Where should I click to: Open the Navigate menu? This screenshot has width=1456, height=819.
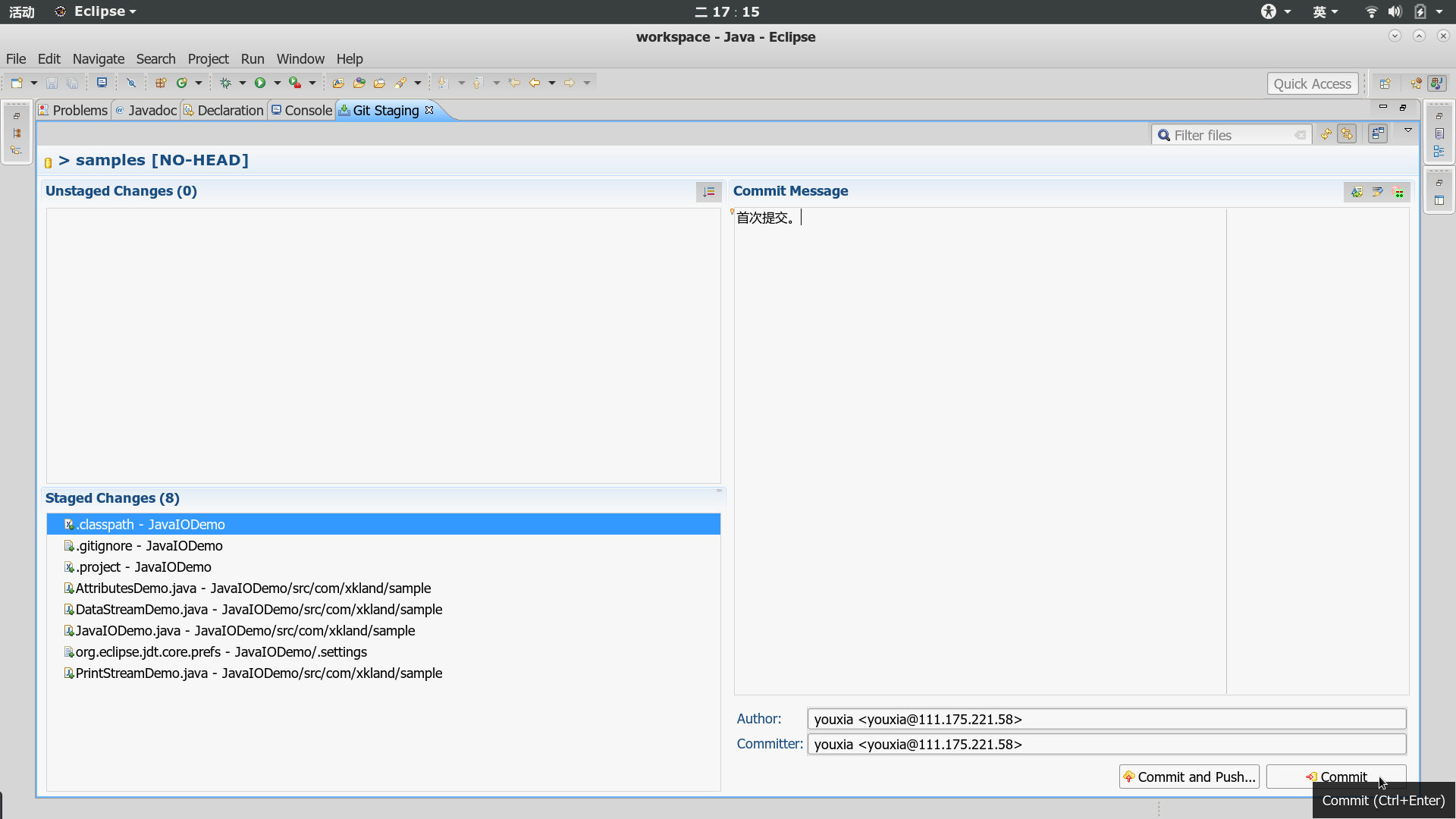point(99,58)
